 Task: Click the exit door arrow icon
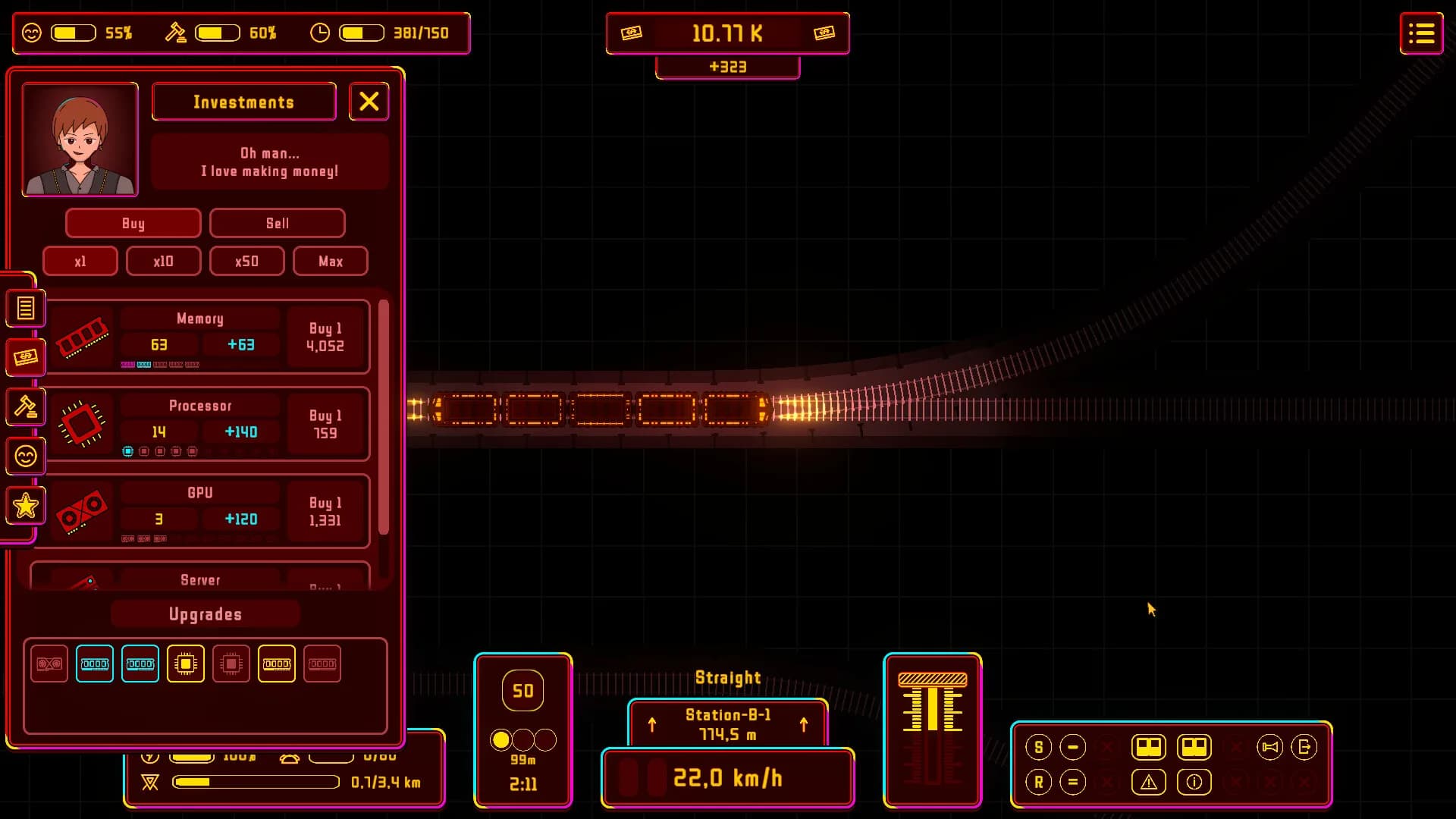click(x=1304, y=748)
